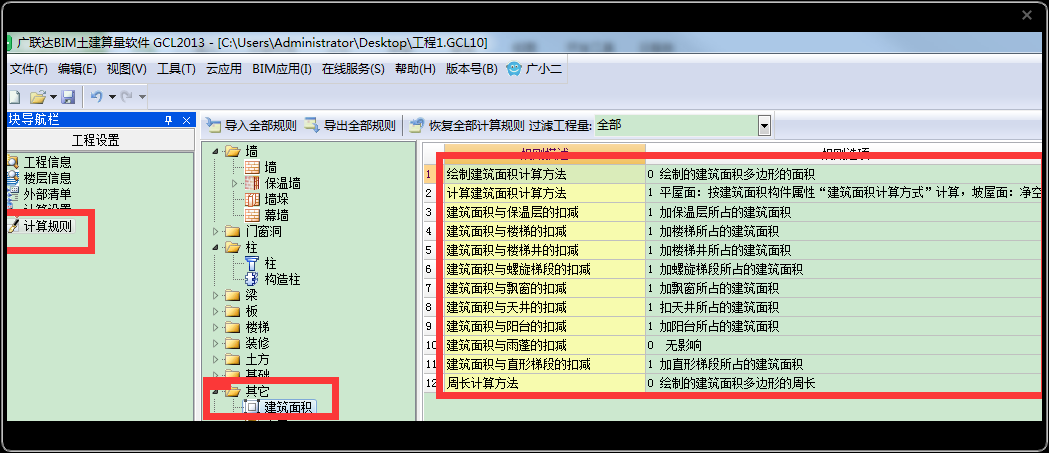
Task: Open the redo history dropdown arrow
Action: click(142, 97)
